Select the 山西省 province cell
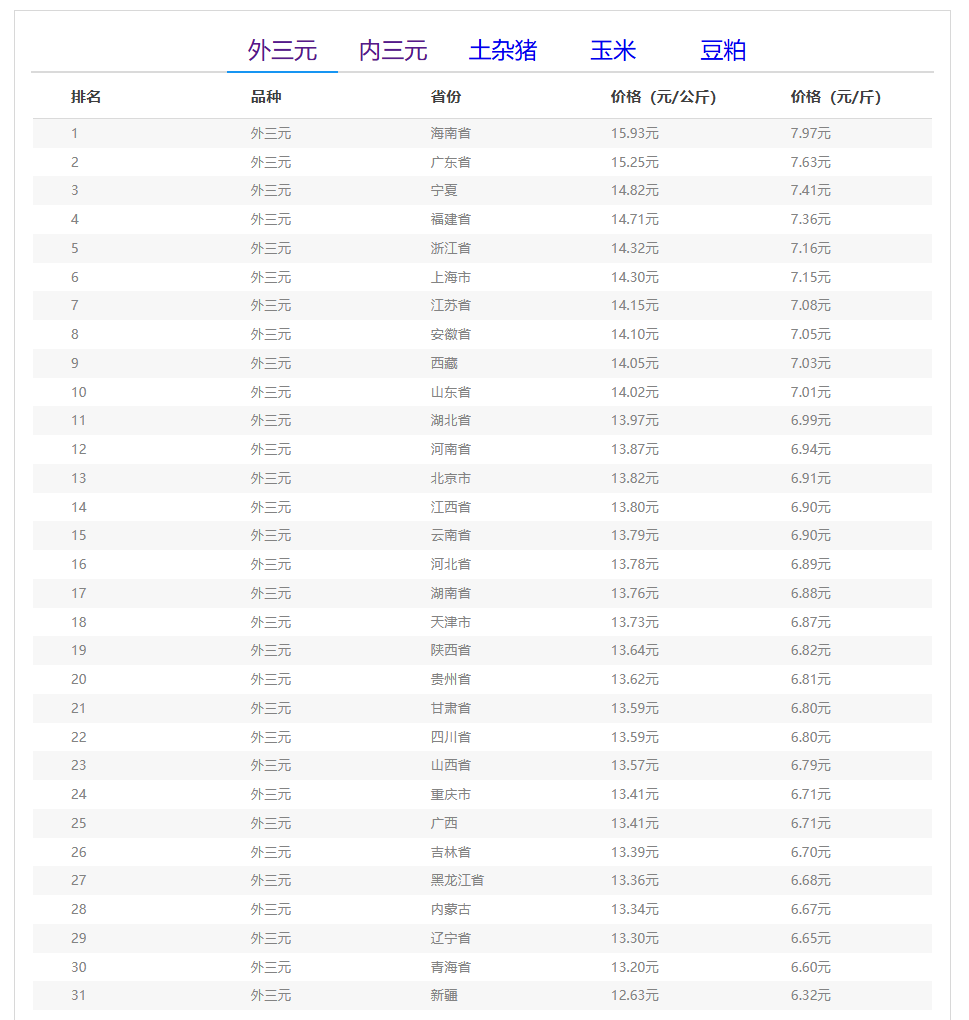 click(x=450, y=765)
